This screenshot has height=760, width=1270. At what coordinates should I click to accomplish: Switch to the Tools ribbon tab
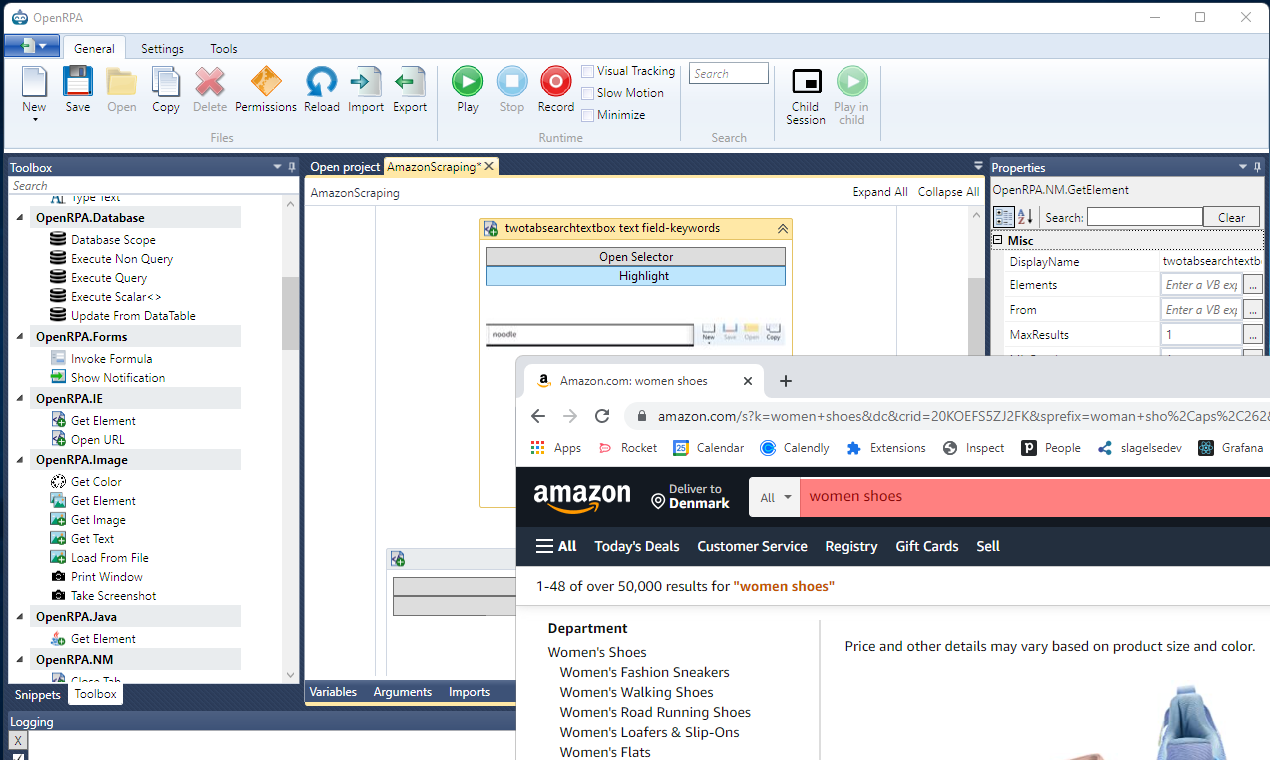coord(224,49)
